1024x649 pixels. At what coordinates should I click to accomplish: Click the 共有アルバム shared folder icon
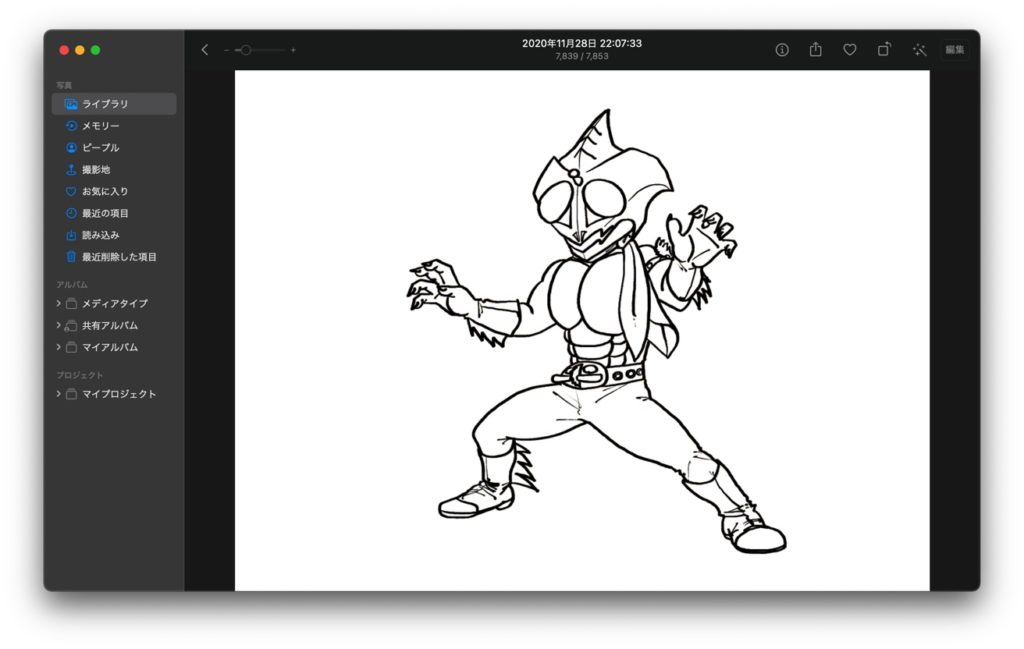(71, 325)
